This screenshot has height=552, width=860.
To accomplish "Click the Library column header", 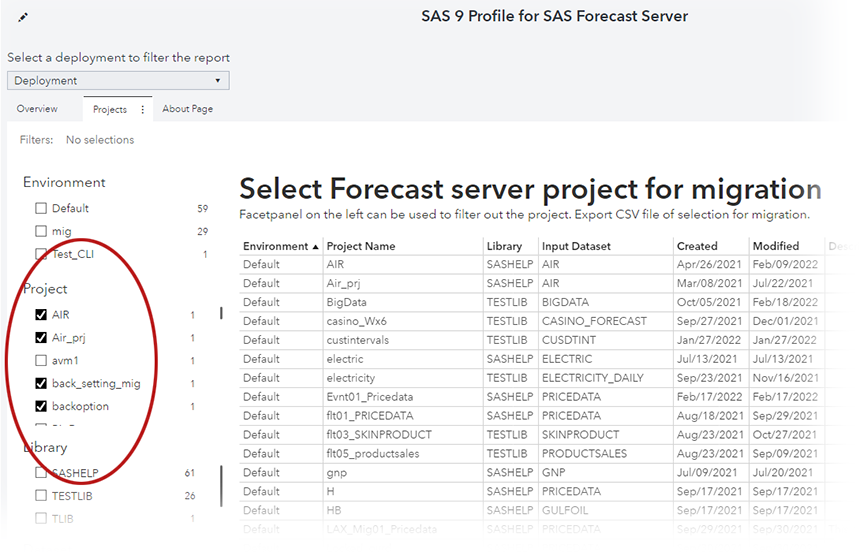I will coord(504,246).
